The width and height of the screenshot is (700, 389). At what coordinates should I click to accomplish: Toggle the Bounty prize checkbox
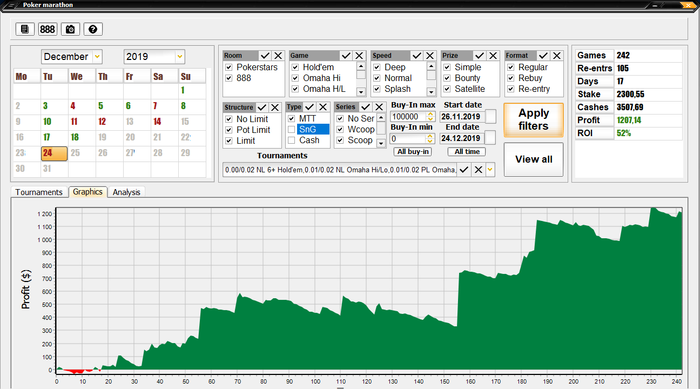(x=447, y=78)
